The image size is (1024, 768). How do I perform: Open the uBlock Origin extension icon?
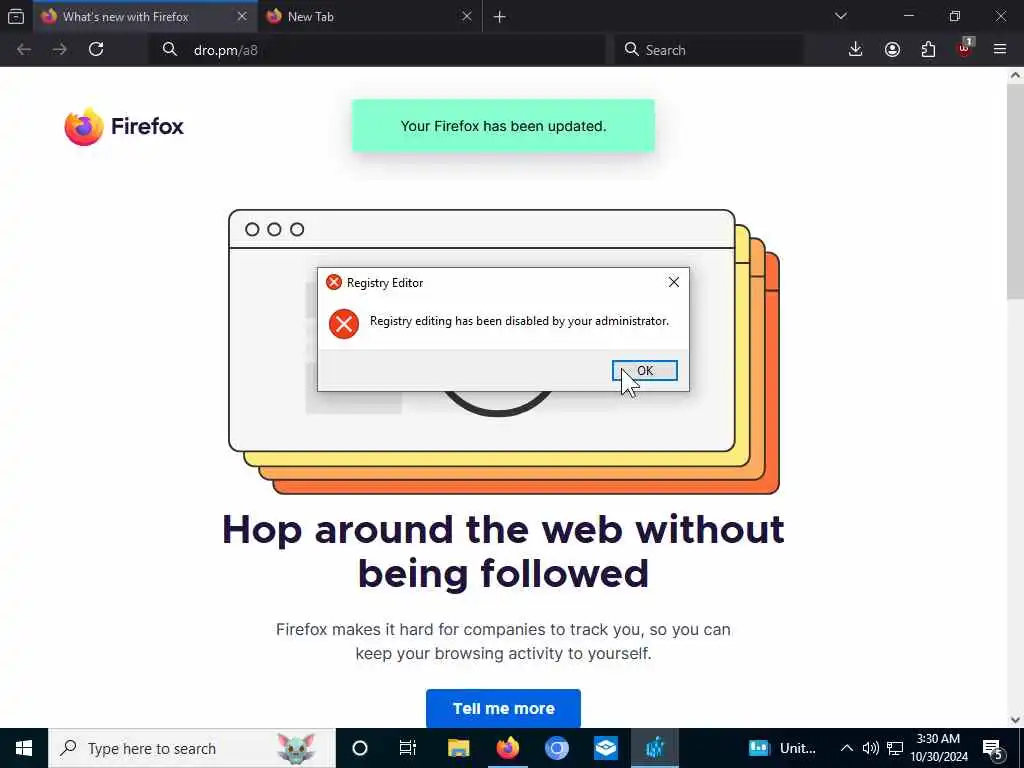tap(965, 48)
